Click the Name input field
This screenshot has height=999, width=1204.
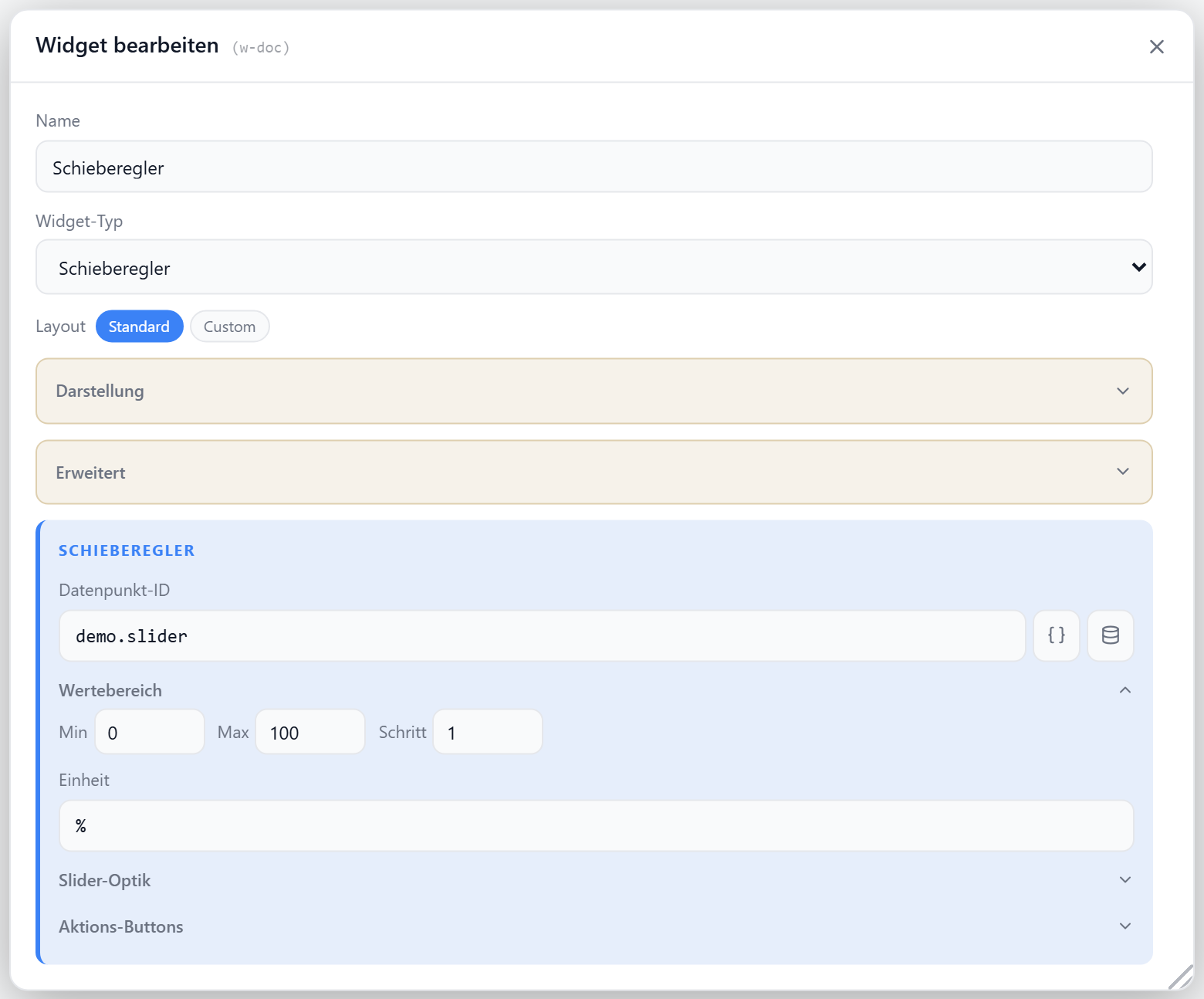[x=594, y=167]
